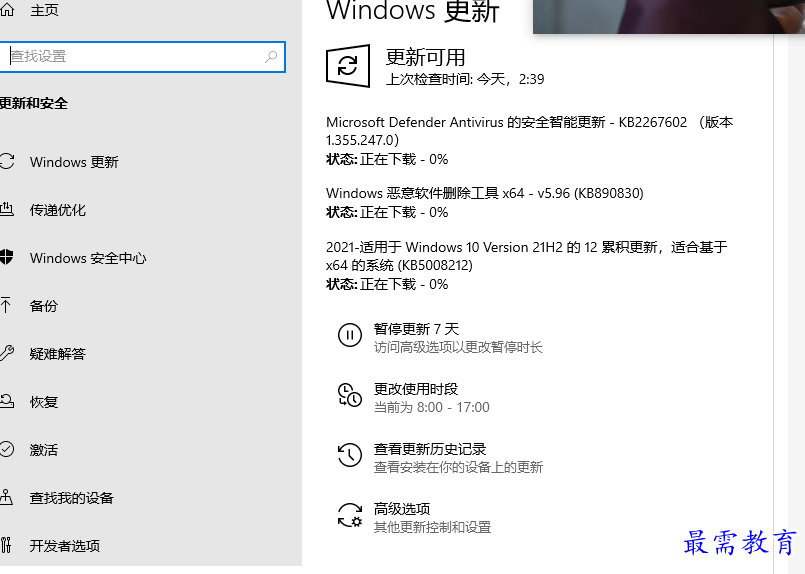
Task: Open 查找我的设备 settings
Action: [x=71, y=498]
